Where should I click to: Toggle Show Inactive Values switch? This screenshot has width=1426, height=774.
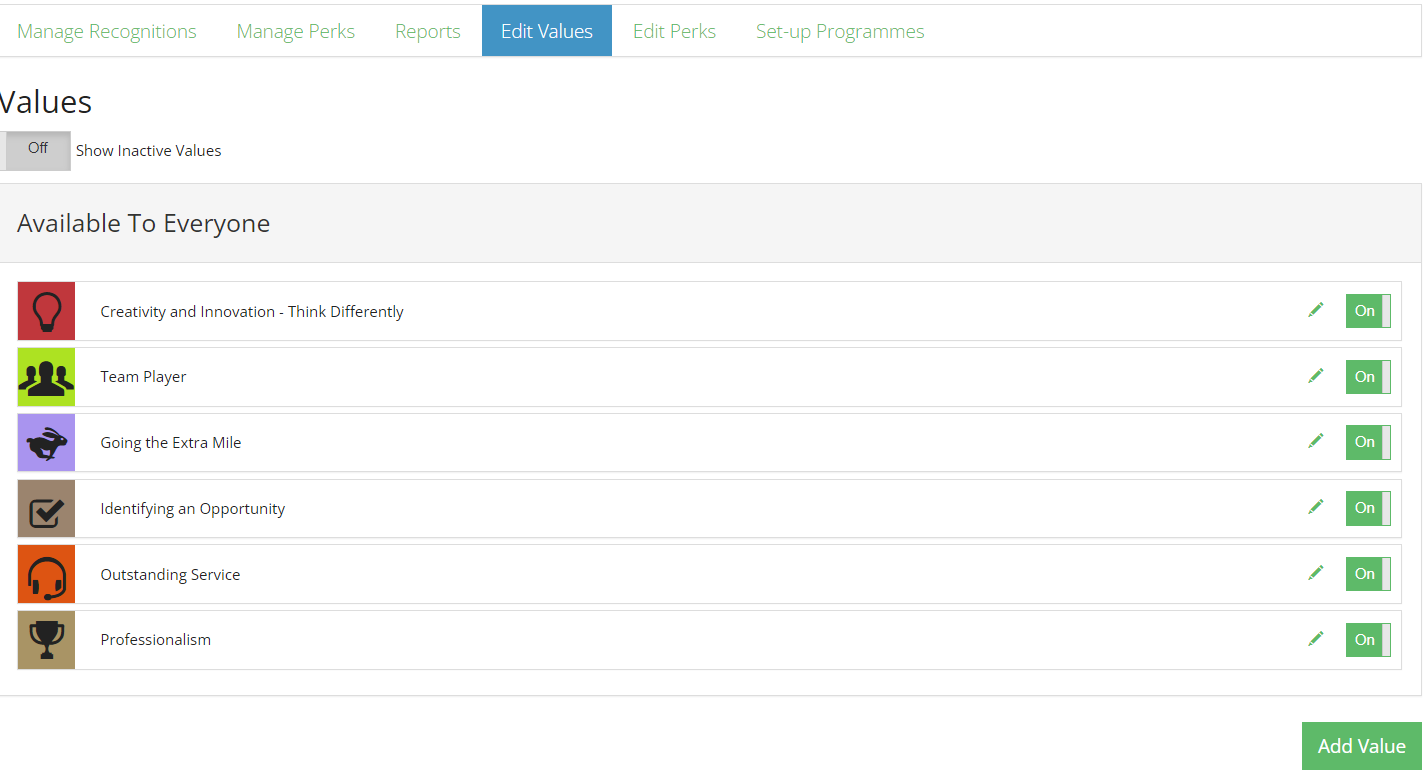pyautogui.click(x=35, y=150)
